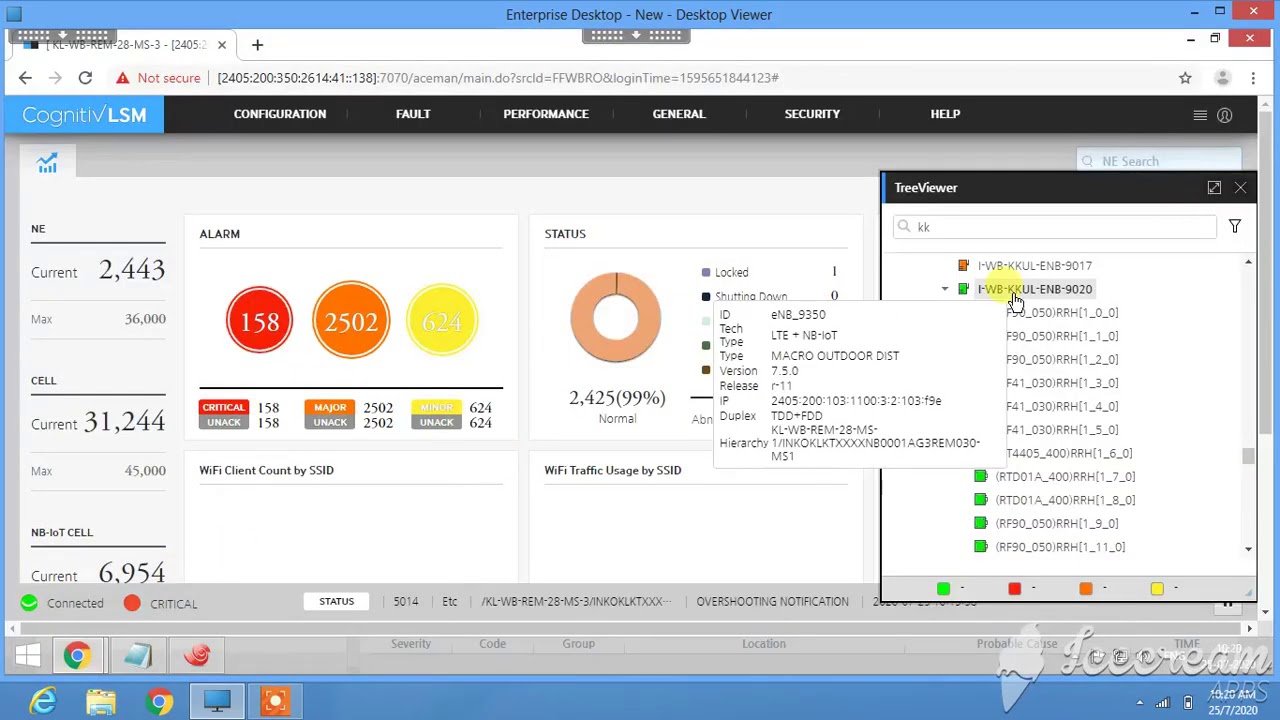Reload the page in the browser
Screen dimensions: 1280x720
(85, 78)
